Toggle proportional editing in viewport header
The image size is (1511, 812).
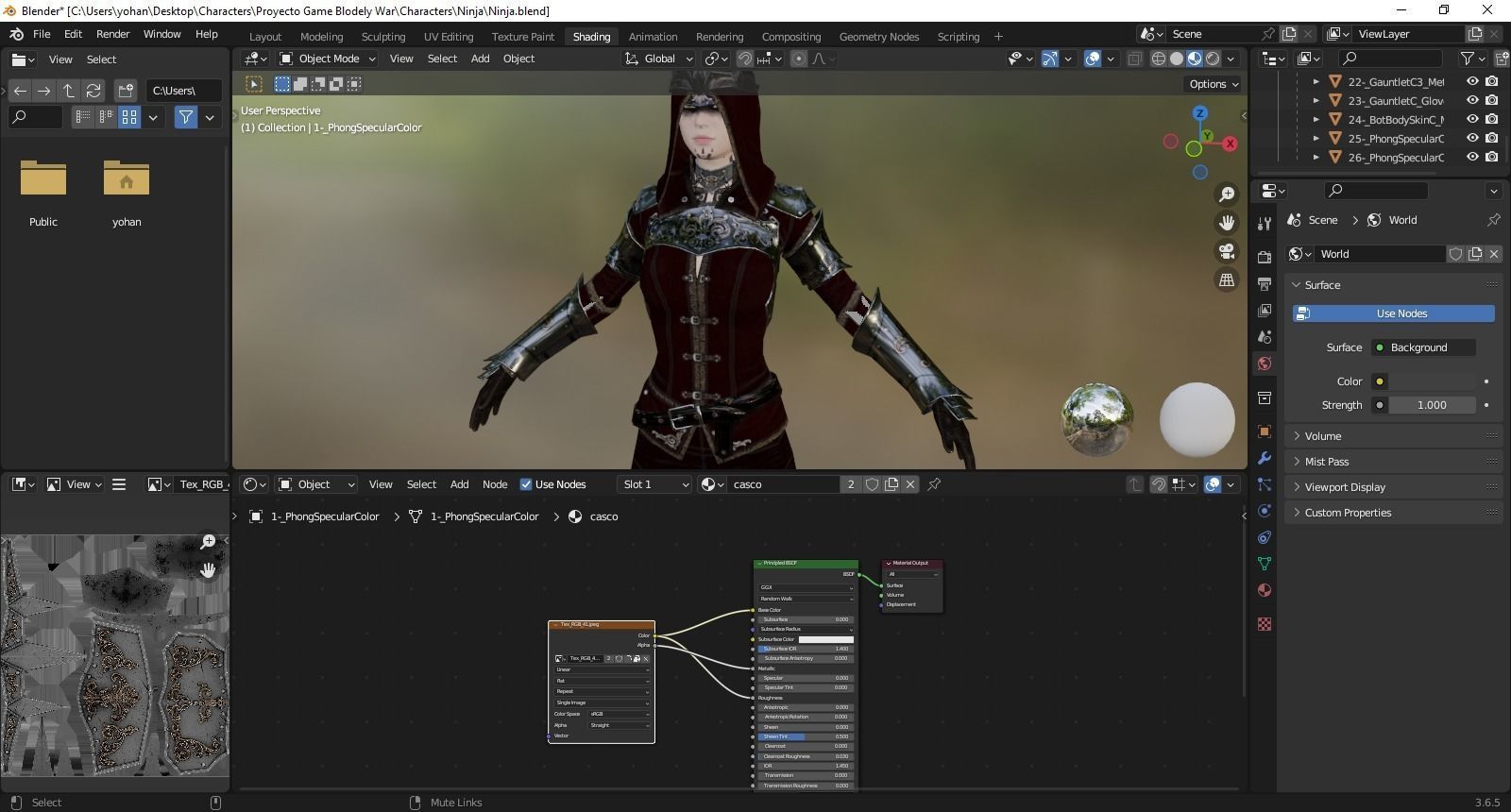799,59
